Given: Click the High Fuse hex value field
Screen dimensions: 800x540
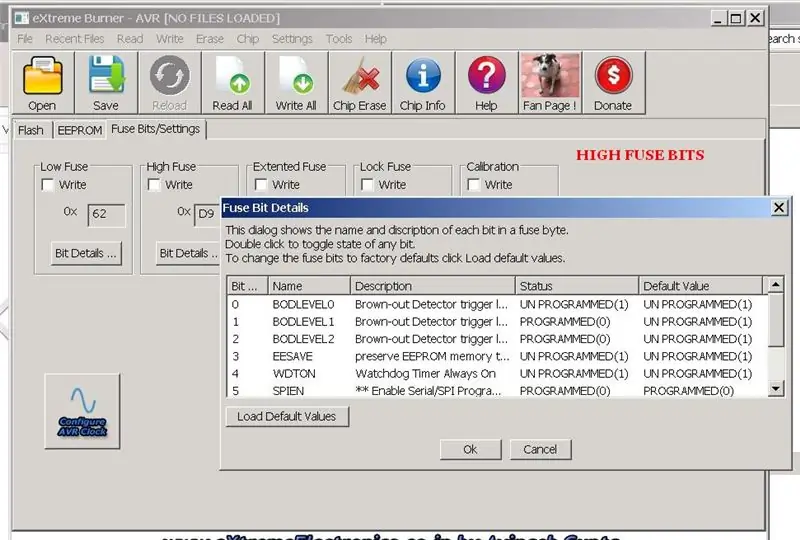Looking at the screenshot, I should pos(207,214).
